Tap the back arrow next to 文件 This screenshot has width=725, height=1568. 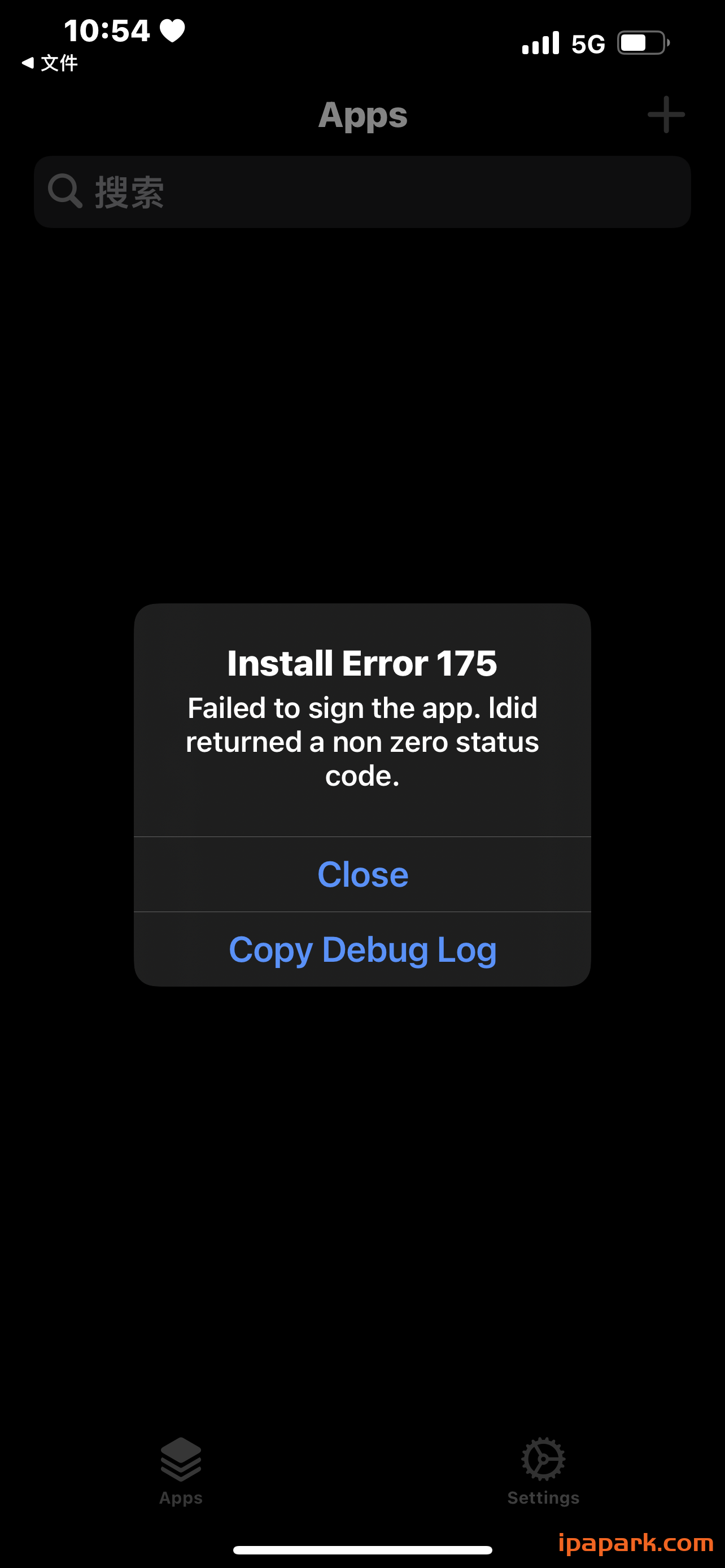[28, 63]
